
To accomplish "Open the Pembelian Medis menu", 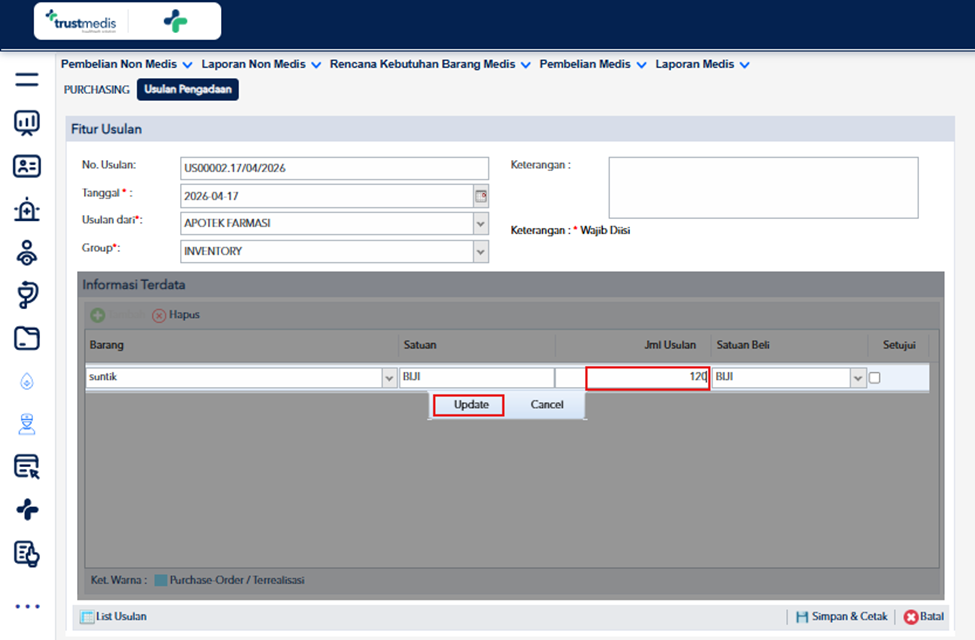I will coord(593,64).
